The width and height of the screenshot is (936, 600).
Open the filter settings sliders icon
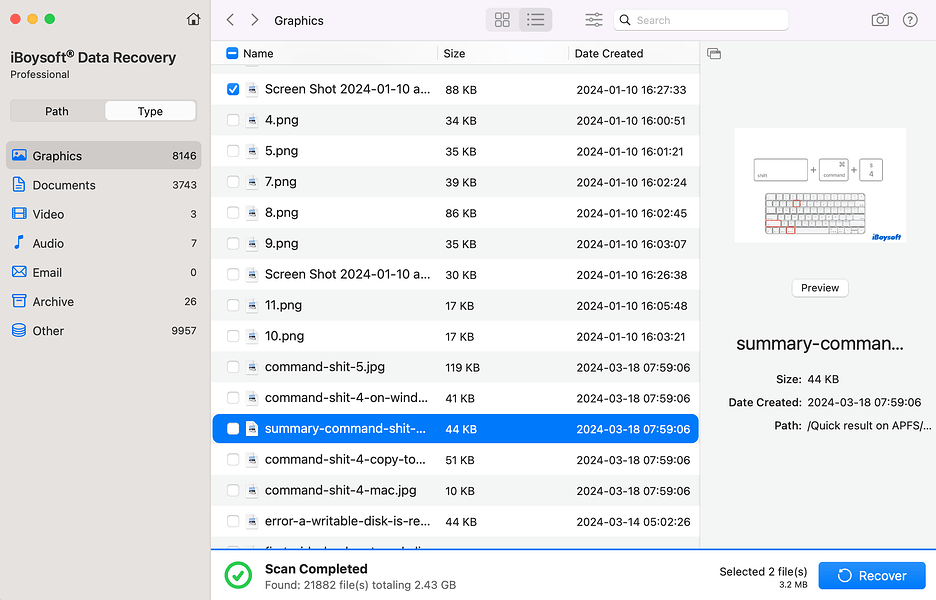[593, 20]
